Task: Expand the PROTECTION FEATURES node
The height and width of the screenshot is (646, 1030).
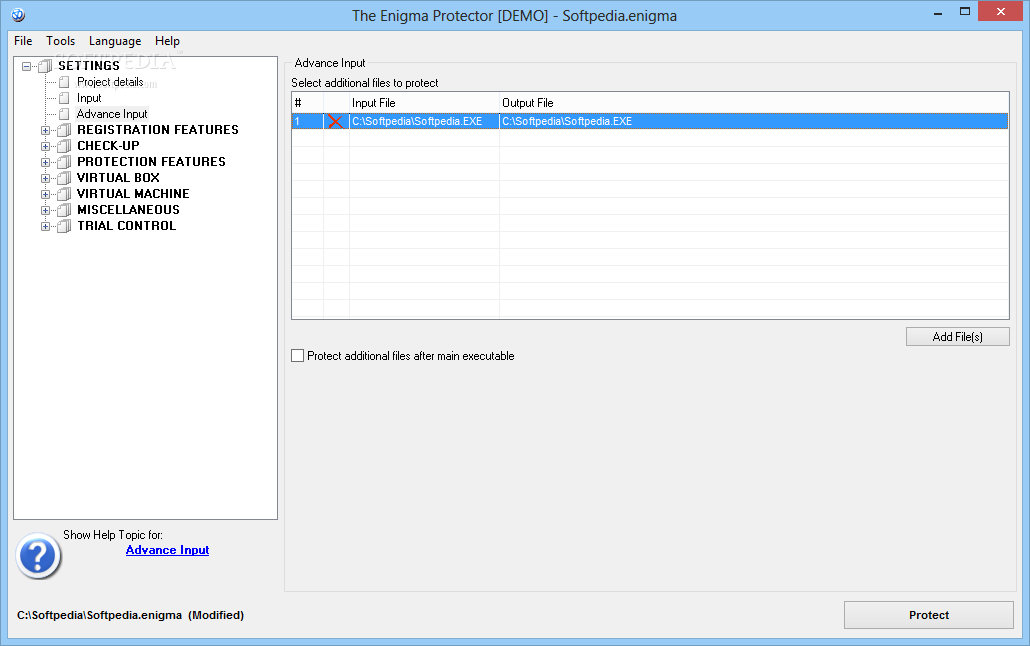Action: point(45,162)
